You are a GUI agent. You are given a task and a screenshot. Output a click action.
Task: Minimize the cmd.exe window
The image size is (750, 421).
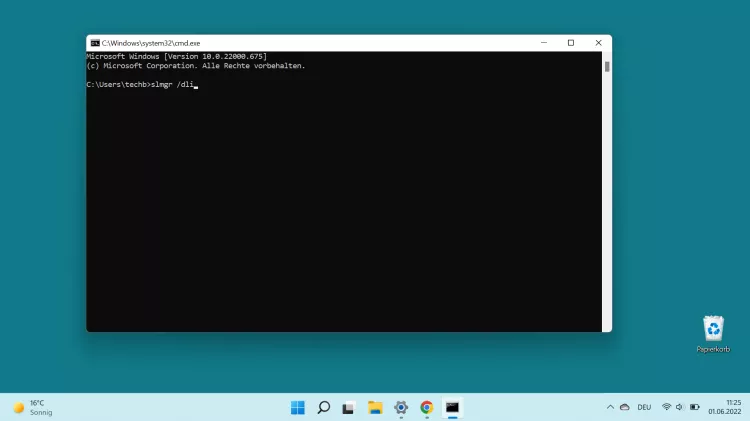(x=544, y=43)
